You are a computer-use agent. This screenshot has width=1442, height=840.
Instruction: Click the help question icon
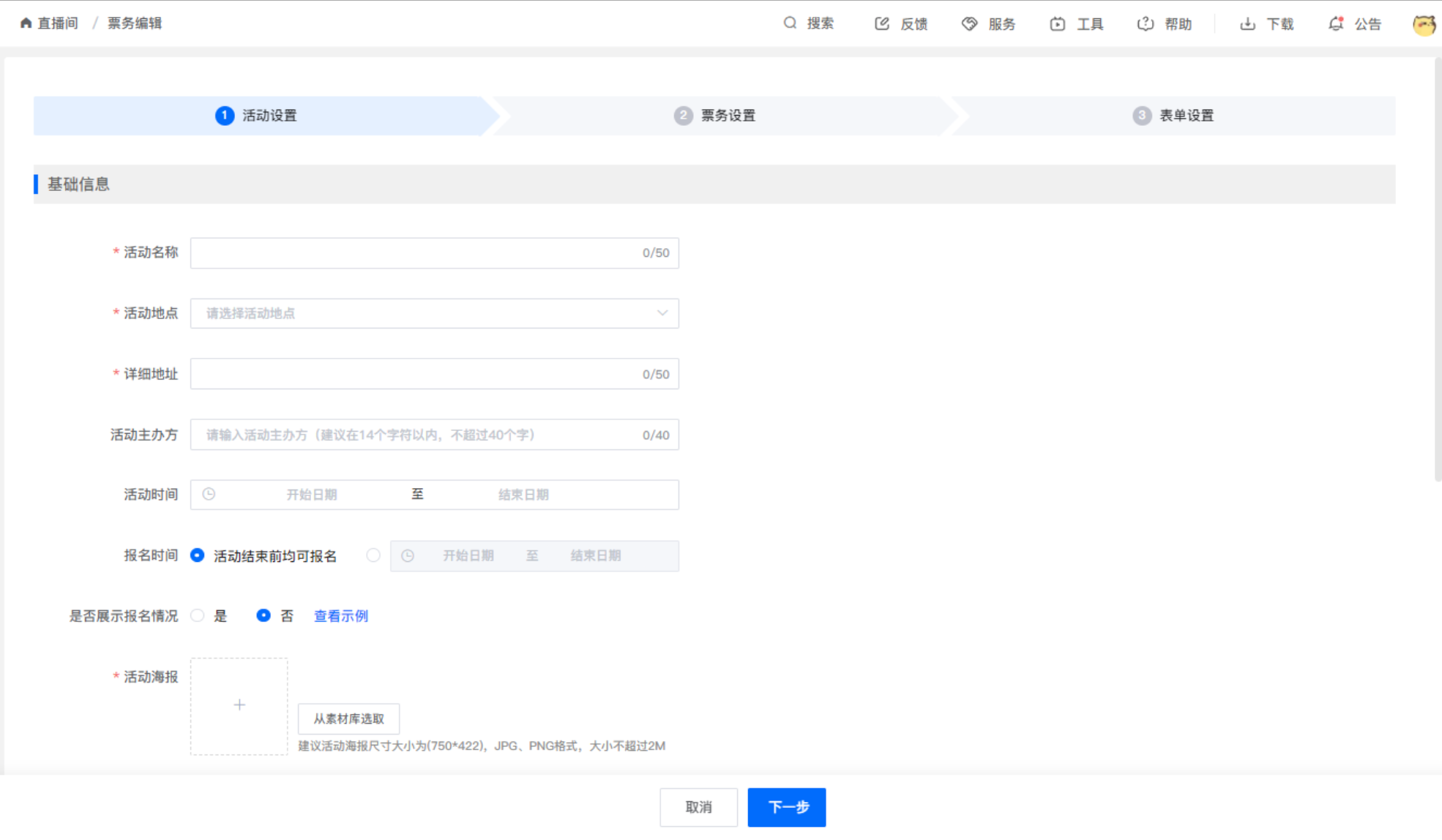click(x=1145, y=23)
